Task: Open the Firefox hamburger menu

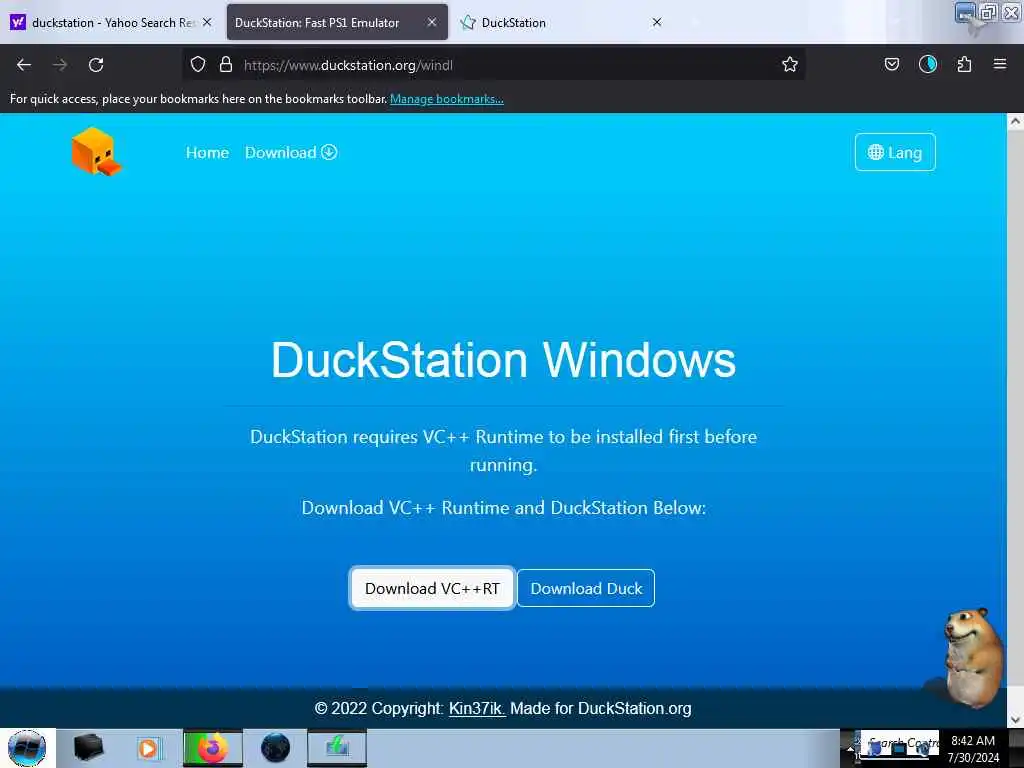Action: point(1000,65)
